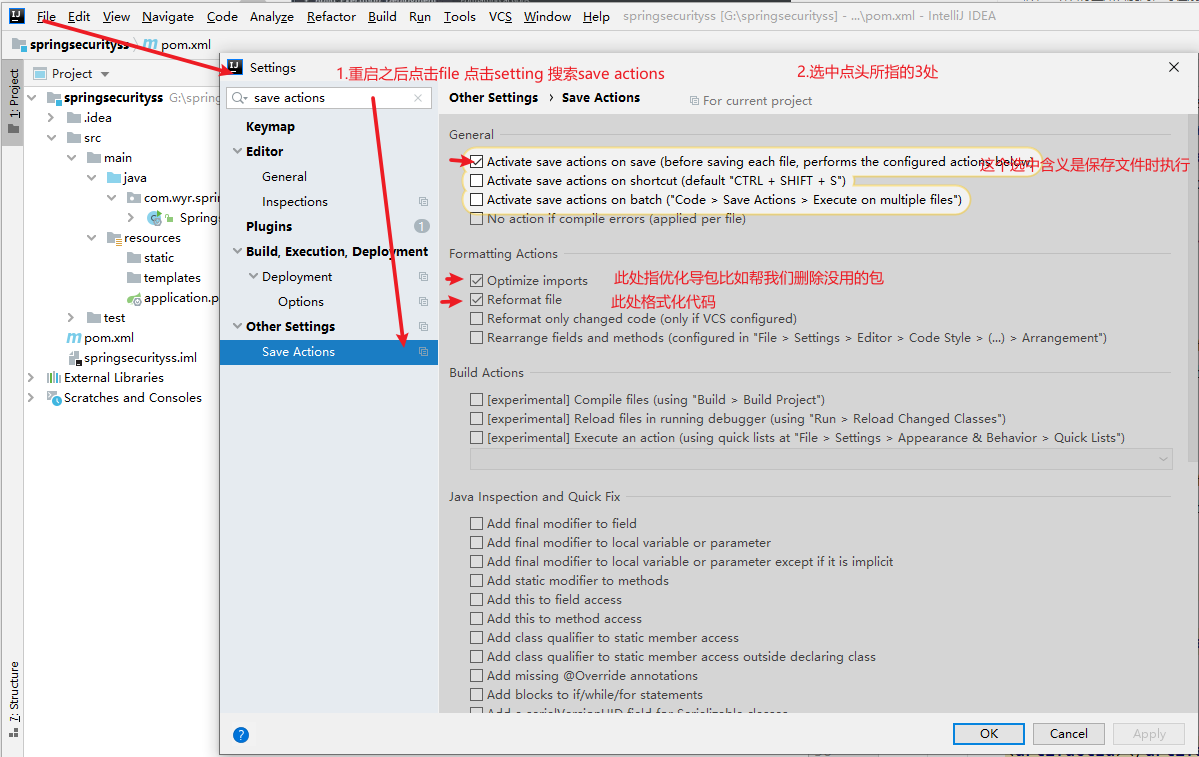Viewport: 1199px width, 757px height.
Task: Click the application properties file icon
Action: [134, 298]
